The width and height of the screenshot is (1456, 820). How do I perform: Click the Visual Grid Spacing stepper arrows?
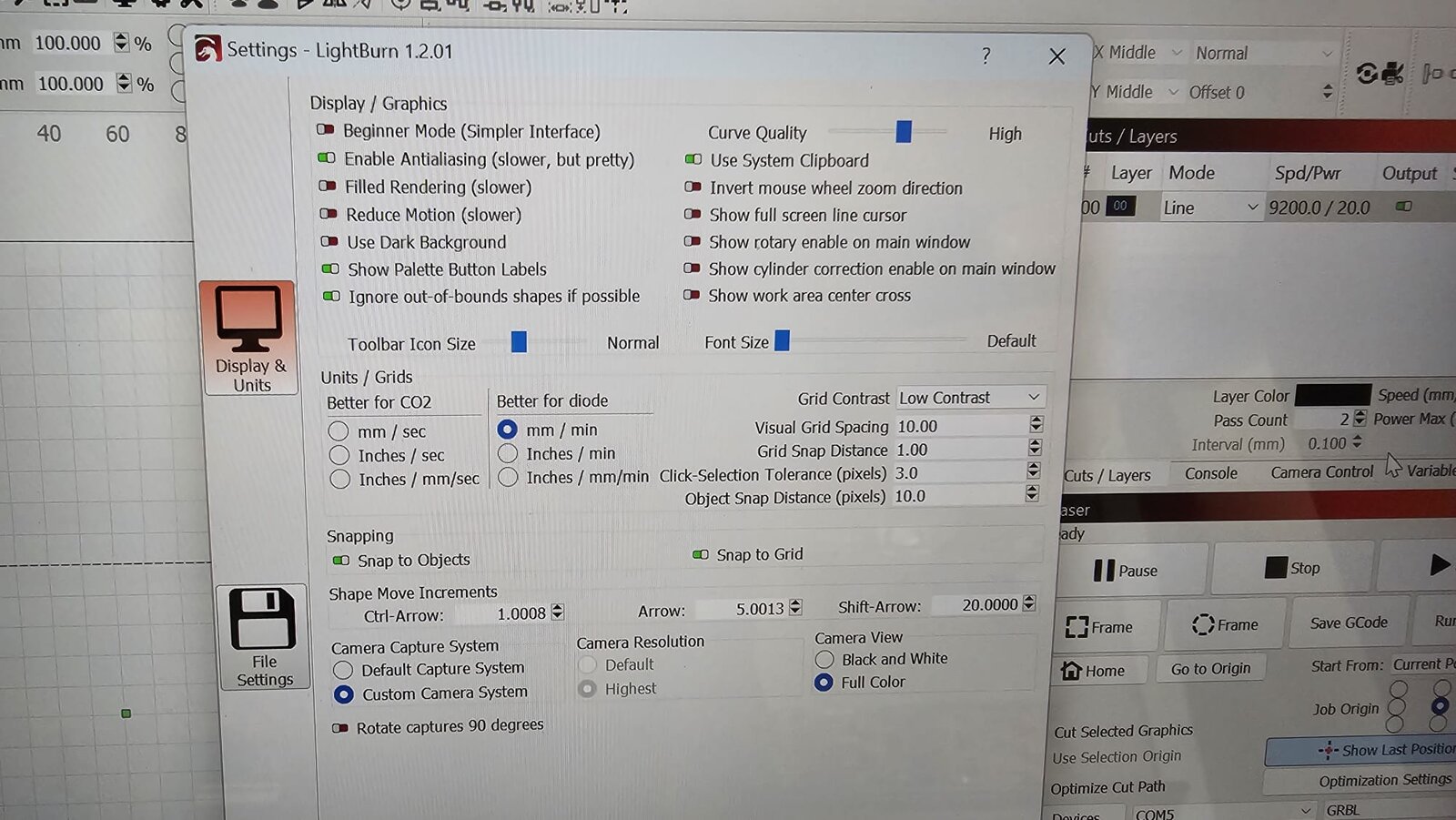1036,425
